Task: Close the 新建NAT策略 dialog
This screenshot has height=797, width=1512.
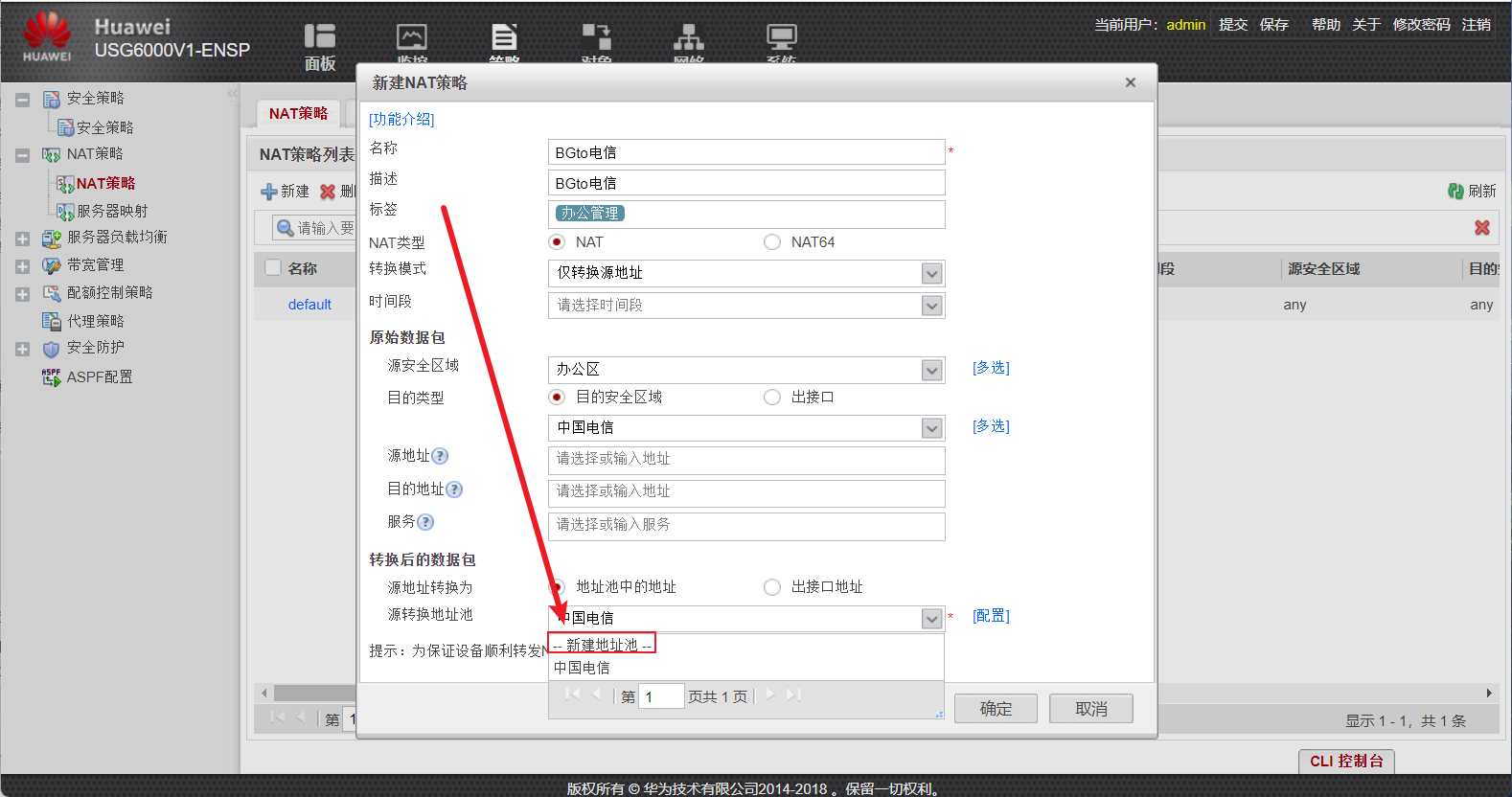Action: click(x=1131, y=82)
